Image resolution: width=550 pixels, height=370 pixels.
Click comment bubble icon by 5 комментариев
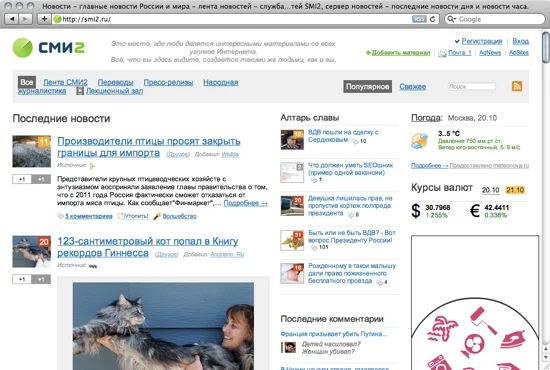point(60,216)
